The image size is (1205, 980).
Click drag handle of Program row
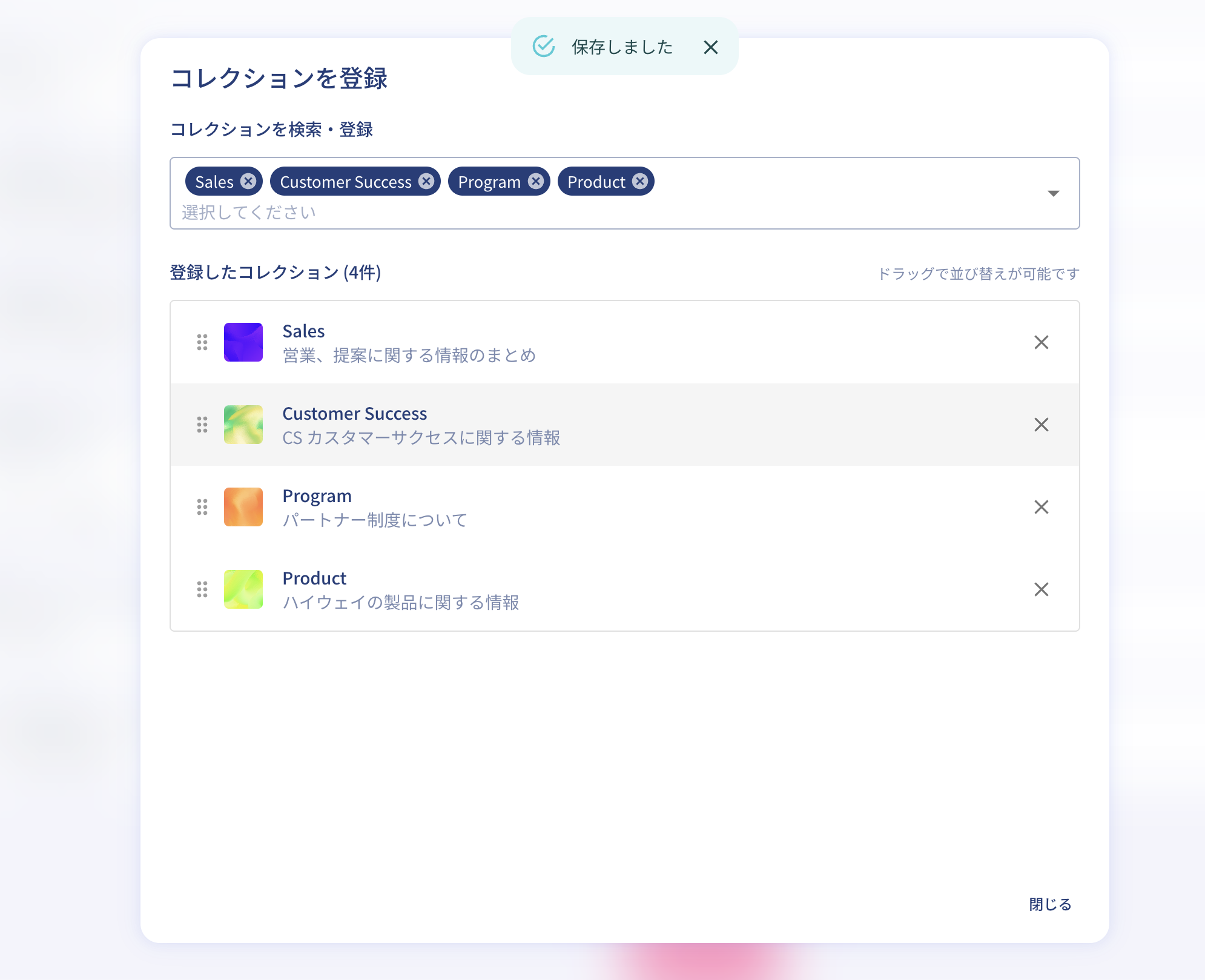tap(202, 507)
